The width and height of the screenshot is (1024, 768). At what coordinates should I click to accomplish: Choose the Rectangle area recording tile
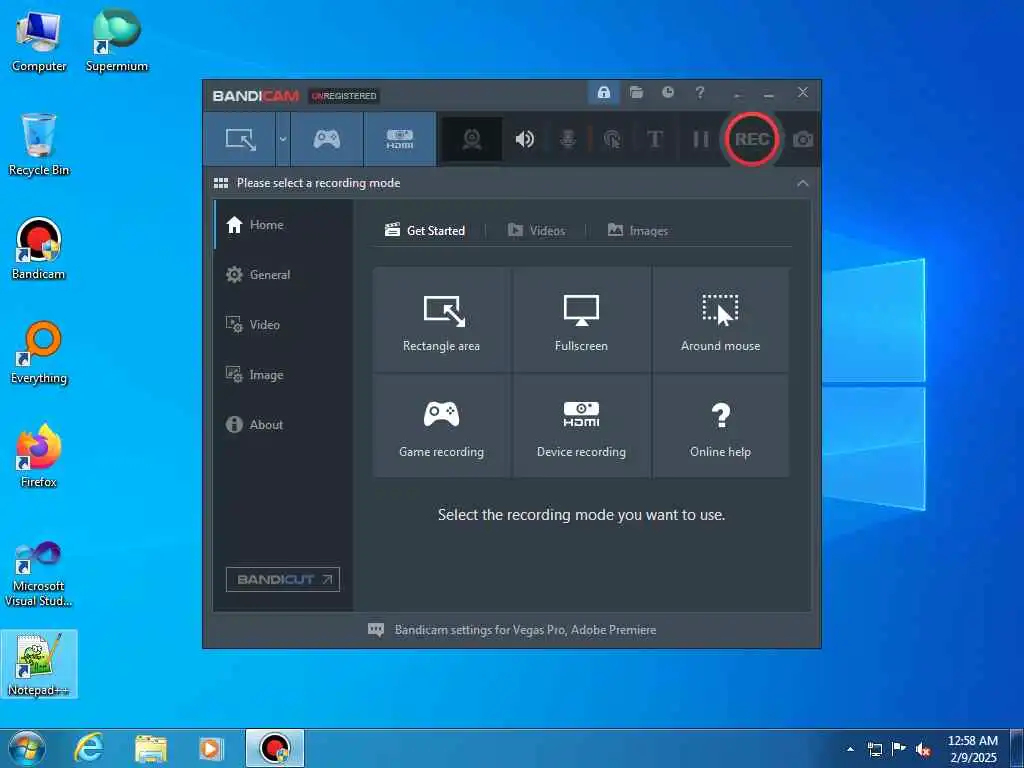pos(441,320)
